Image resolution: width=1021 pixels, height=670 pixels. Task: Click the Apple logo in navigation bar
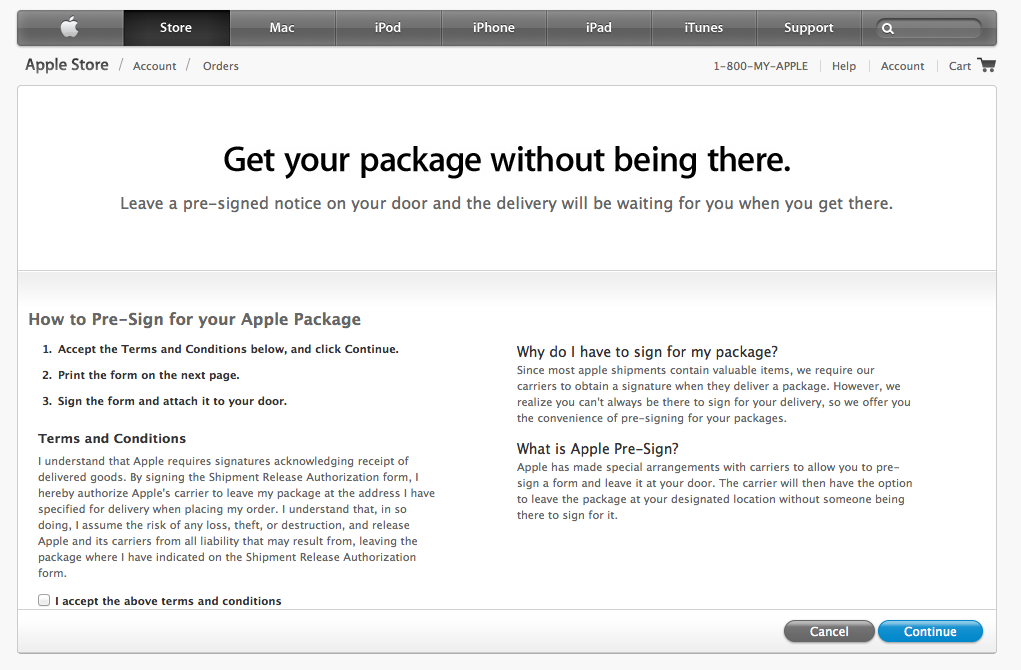click(70, 27)
